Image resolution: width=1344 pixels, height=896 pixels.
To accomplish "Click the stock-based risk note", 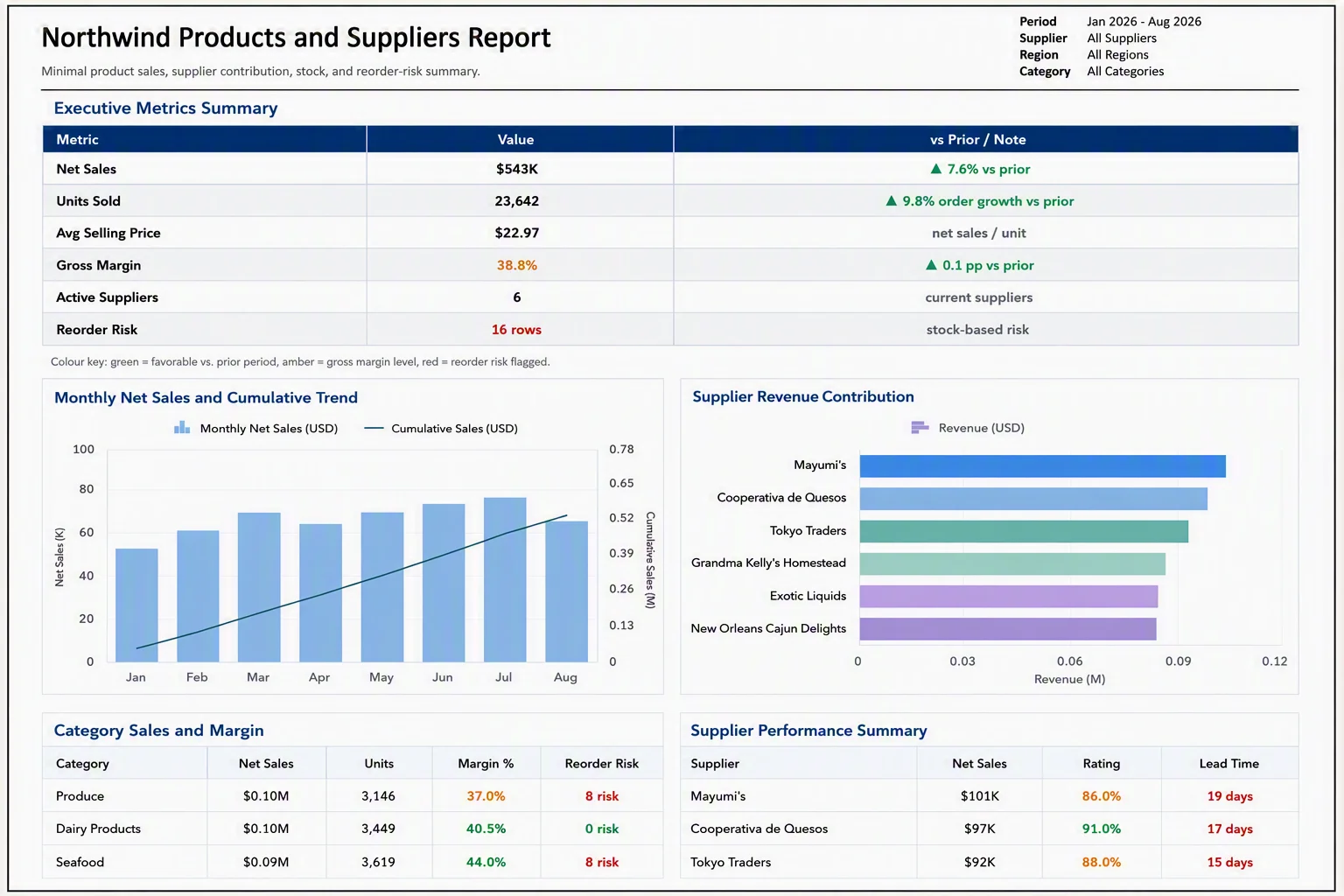I will (977, 329).
